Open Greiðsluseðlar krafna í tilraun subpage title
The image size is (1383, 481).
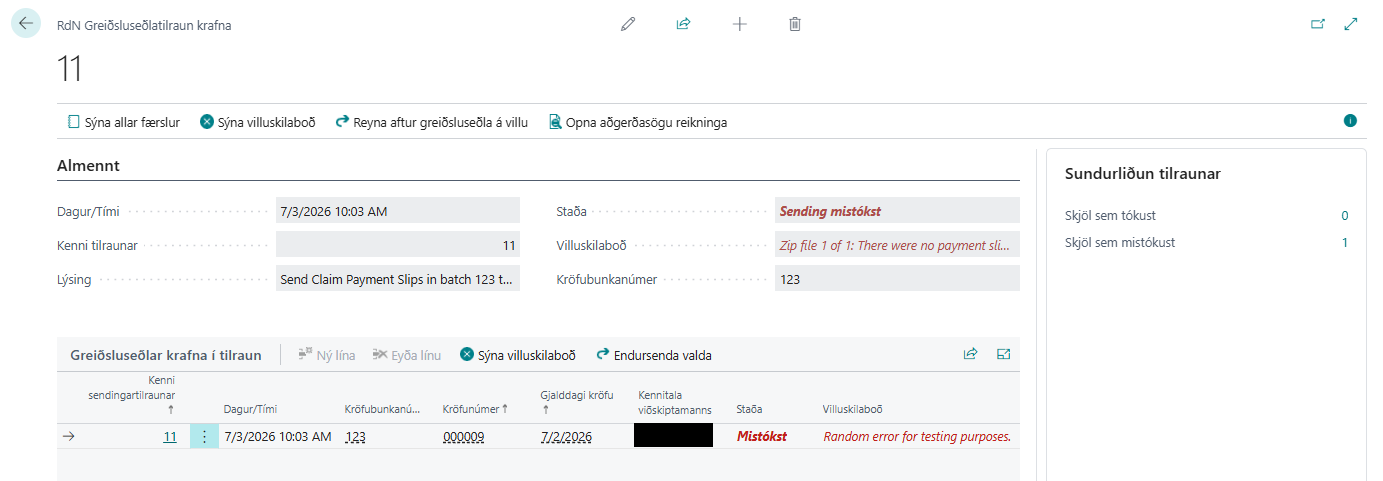click(x=166, y=355)
